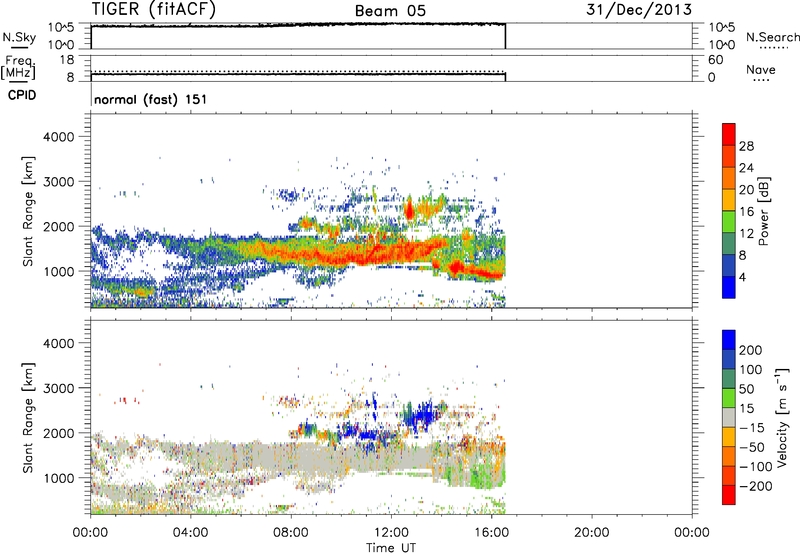Click the '20:00' time axis label
The image size is (800, 554).
tap(591, 533)
